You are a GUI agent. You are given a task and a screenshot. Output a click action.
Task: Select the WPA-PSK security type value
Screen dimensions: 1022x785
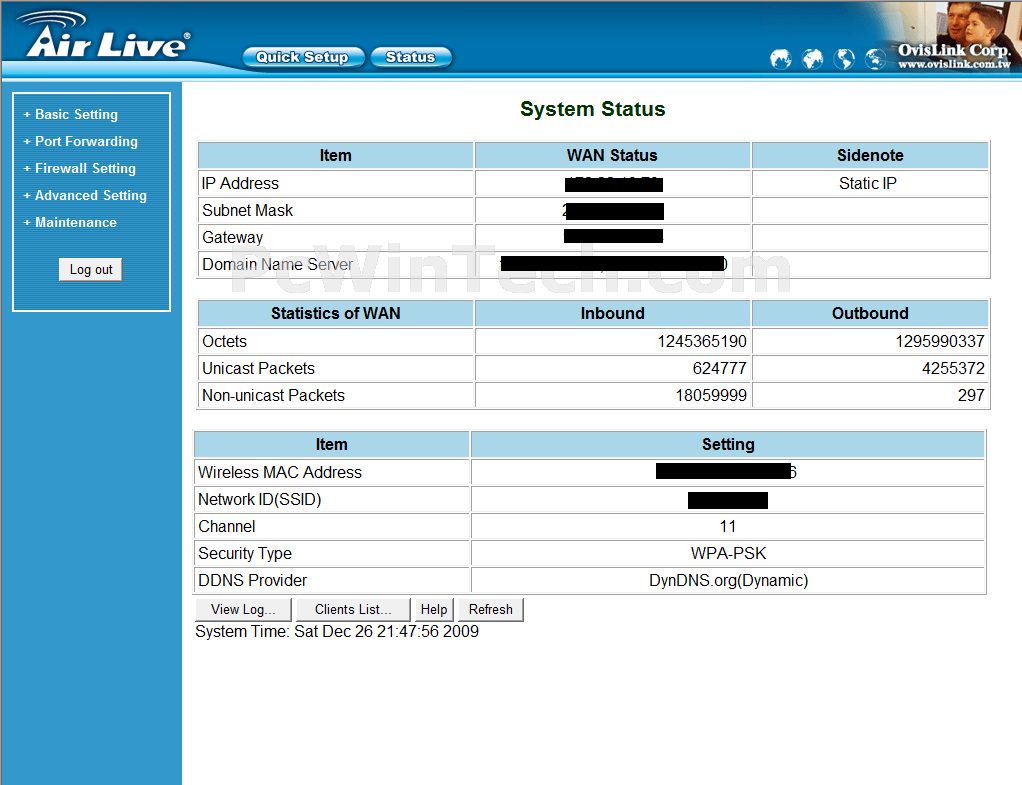(x=728, y=554)
